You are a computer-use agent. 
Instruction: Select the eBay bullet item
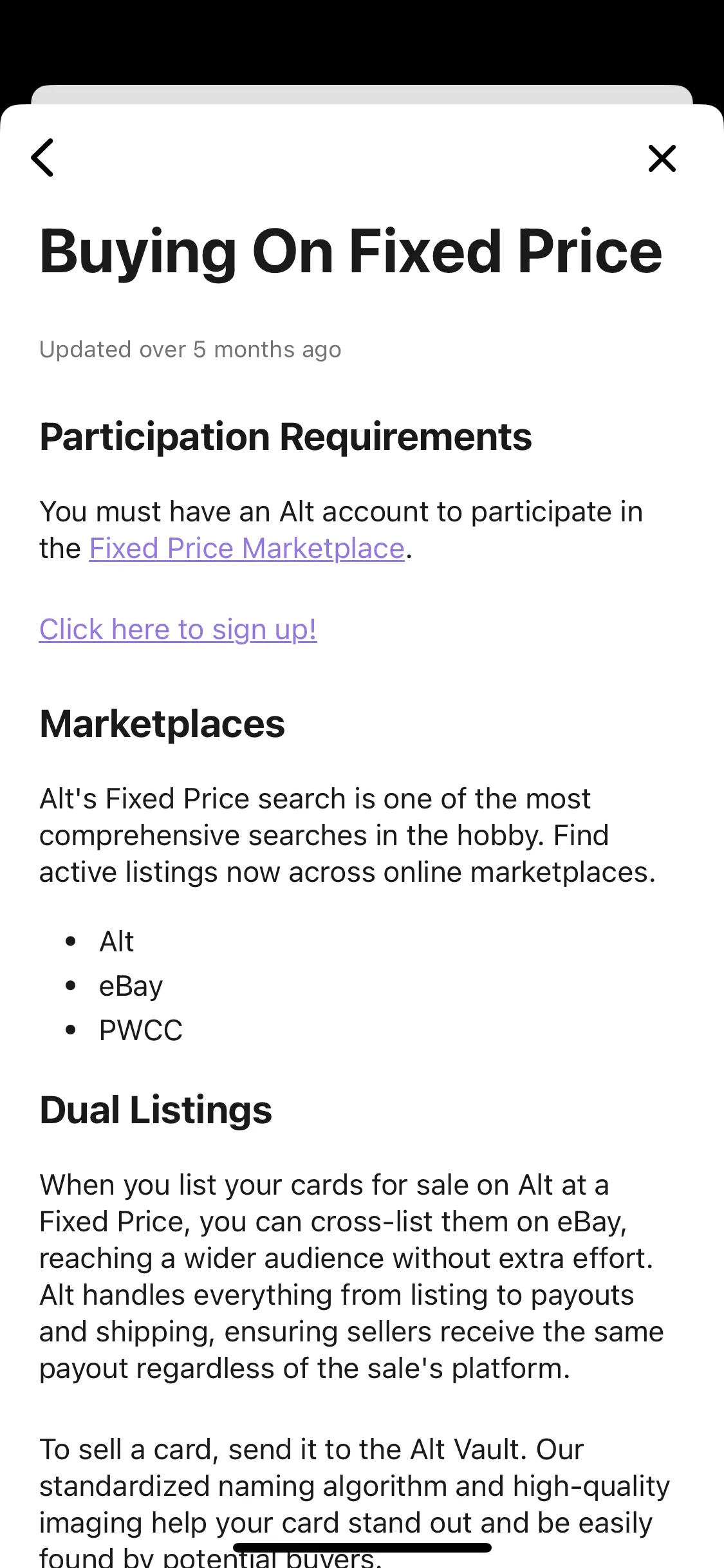click(x=131, y=986)
